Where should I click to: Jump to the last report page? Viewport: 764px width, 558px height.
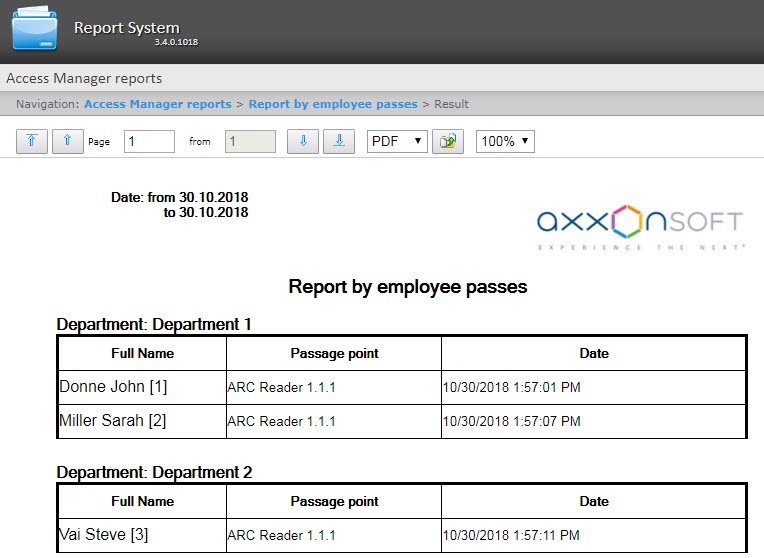pyautogui.click(x=339, y=141)
